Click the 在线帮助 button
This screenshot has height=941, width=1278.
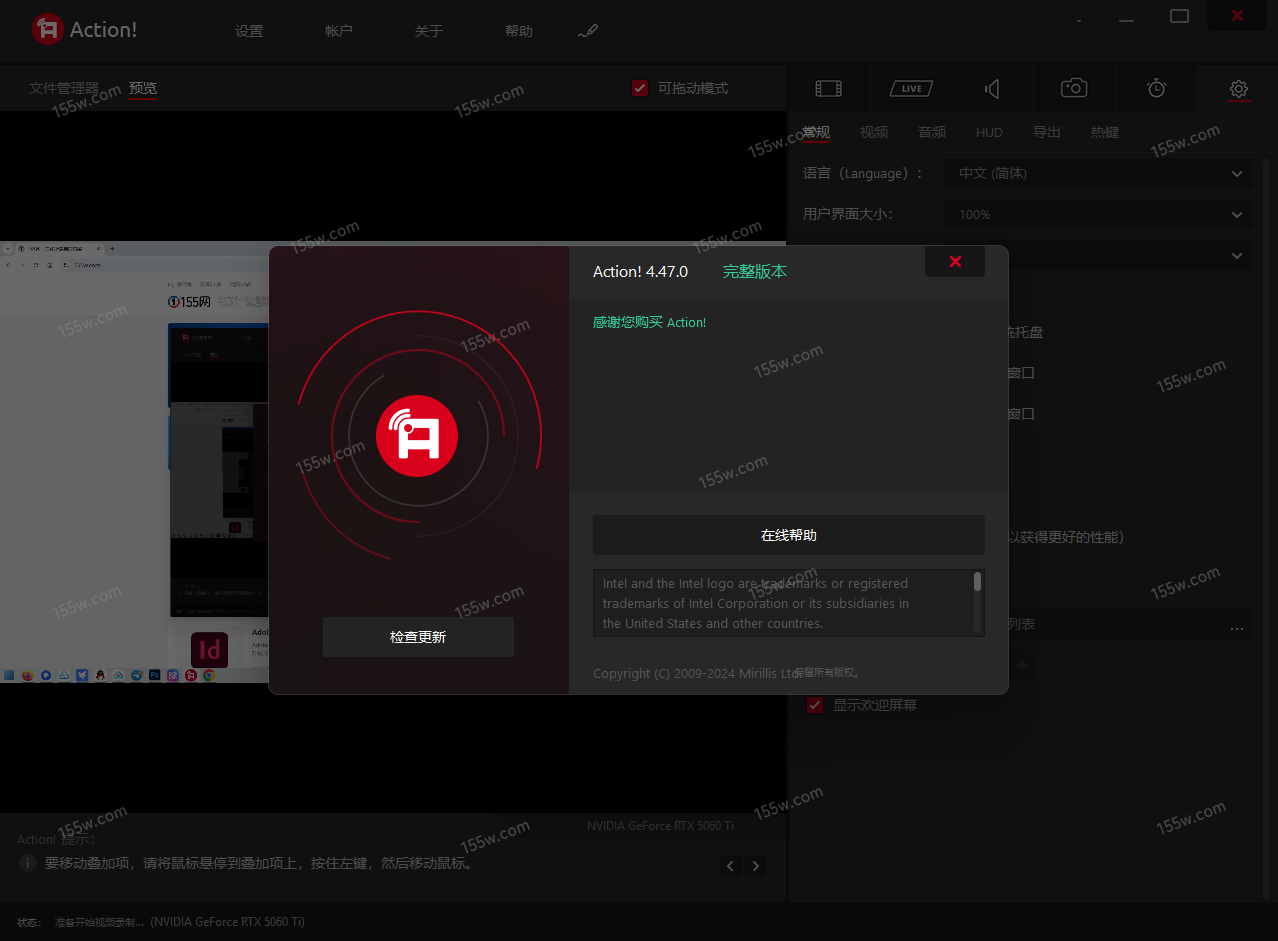tap(788, 535)
